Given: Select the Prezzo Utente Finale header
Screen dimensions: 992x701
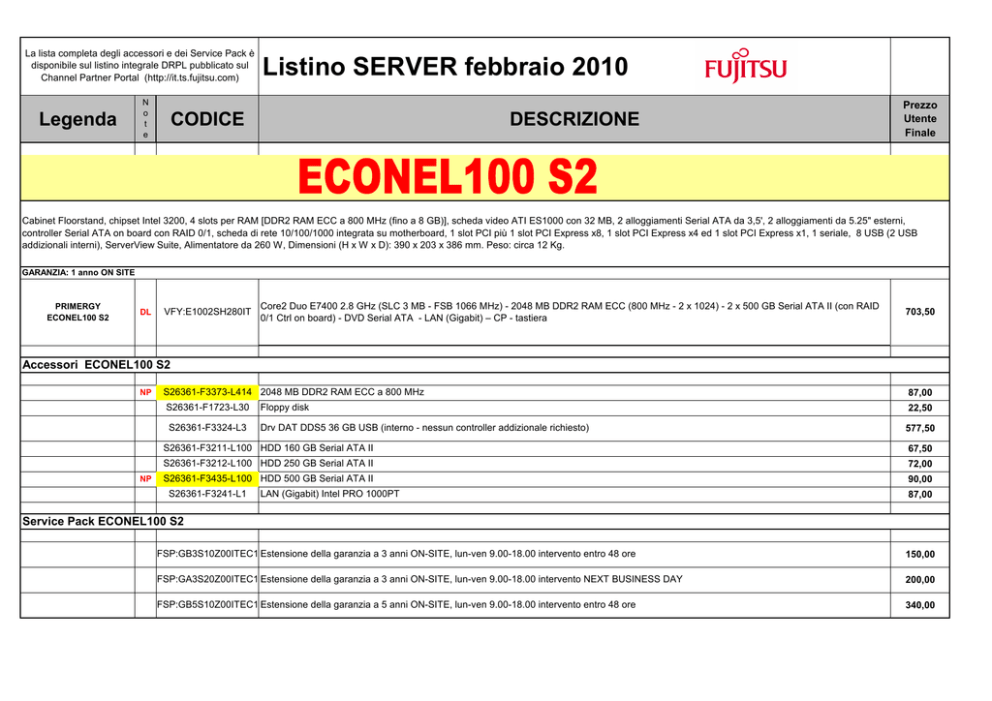Looking at the screenshot, I should point(919,118).
